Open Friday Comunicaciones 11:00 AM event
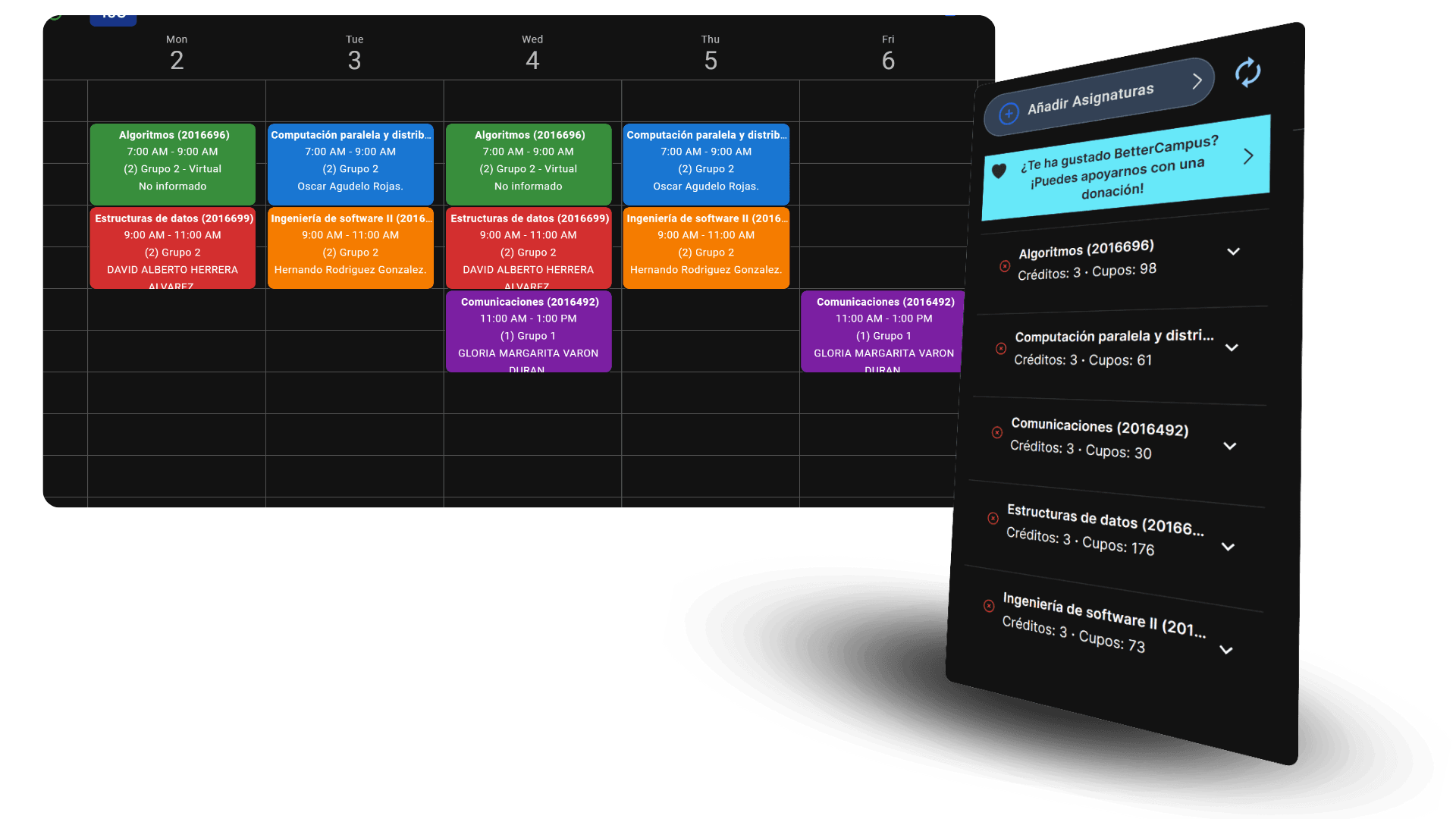 pos(883,331)
